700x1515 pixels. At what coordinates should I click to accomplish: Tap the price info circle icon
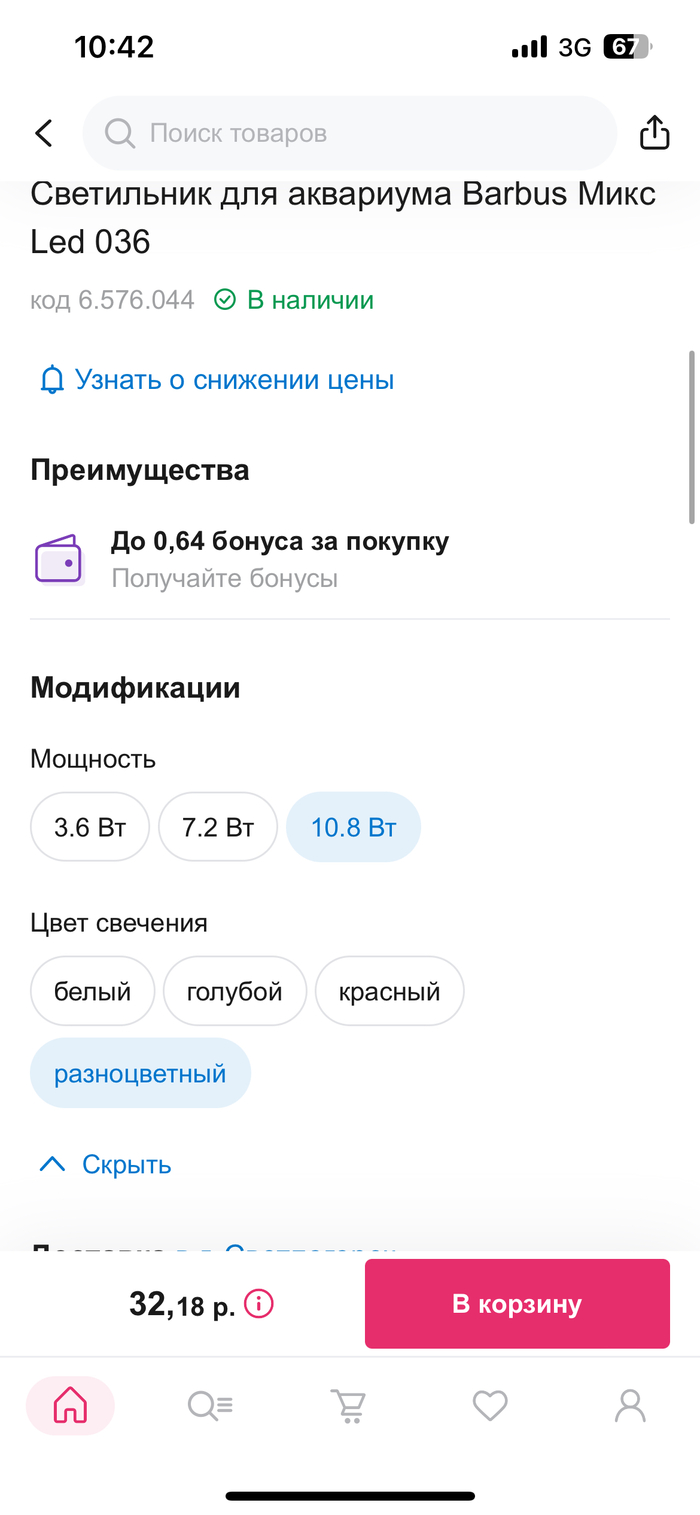coord(259,1304)
